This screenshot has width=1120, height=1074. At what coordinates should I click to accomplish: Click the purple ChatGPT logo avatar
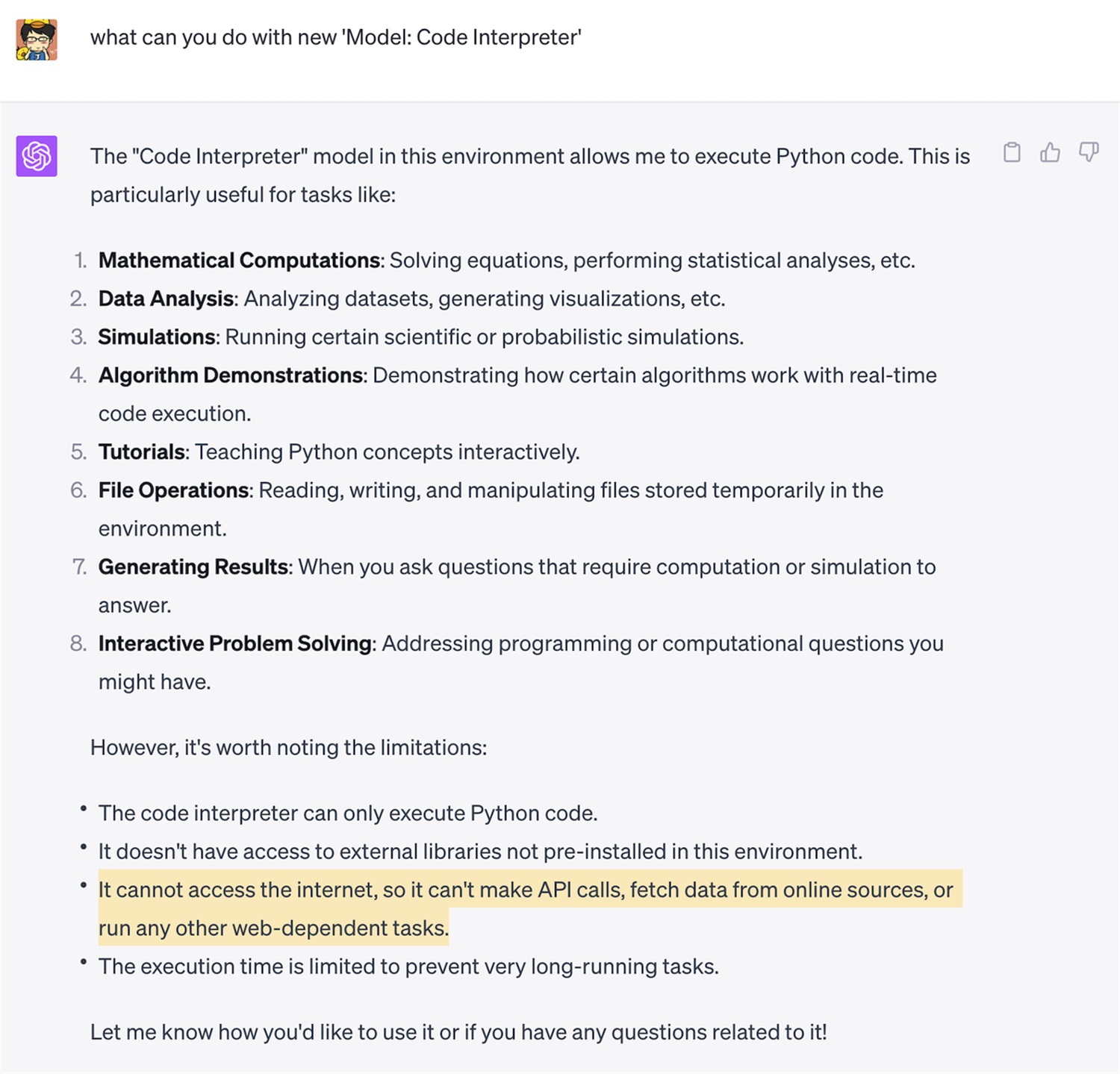(37, 156)
